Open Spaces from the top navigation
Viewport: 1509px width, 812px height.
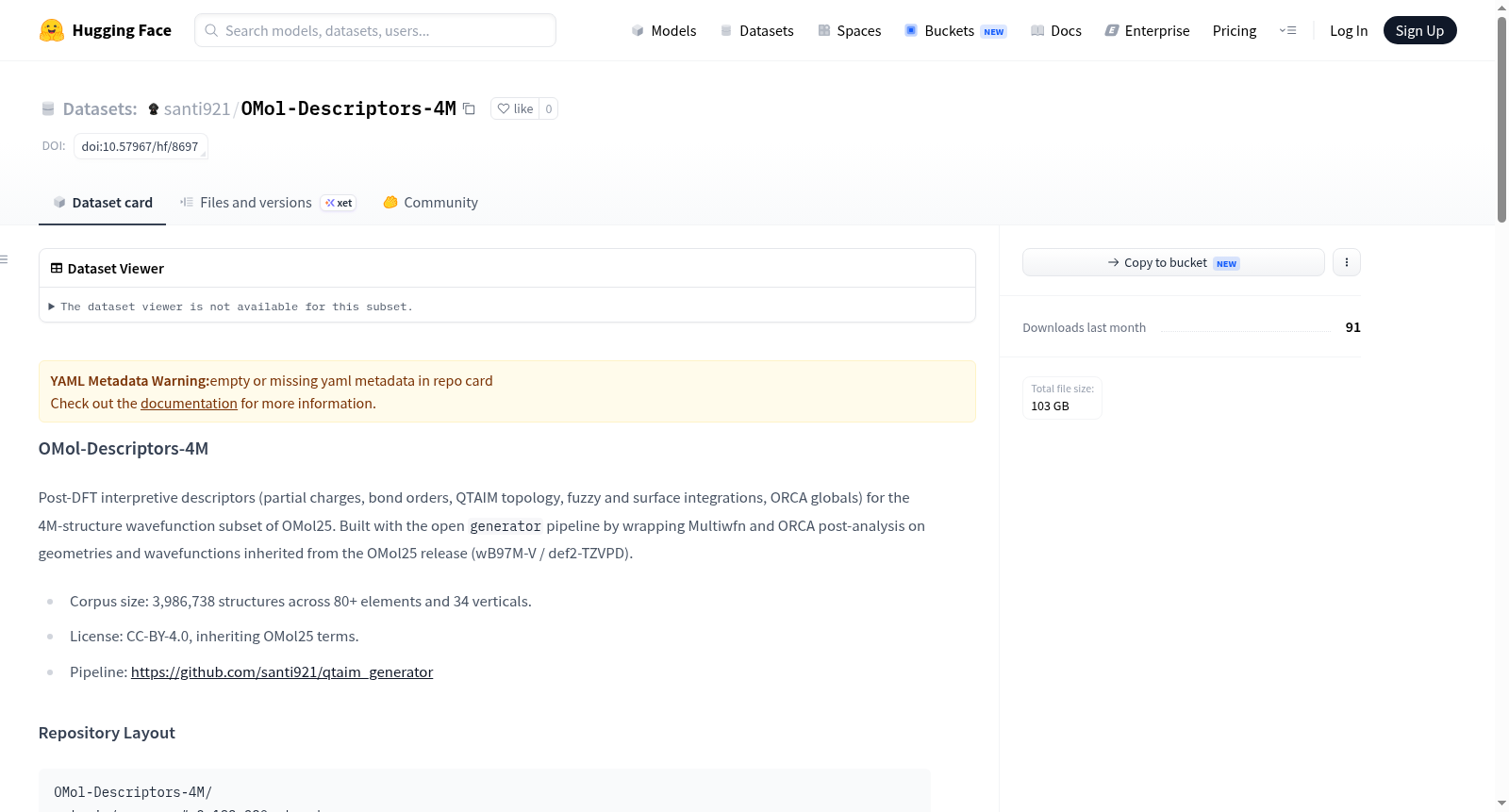point(849,31)
